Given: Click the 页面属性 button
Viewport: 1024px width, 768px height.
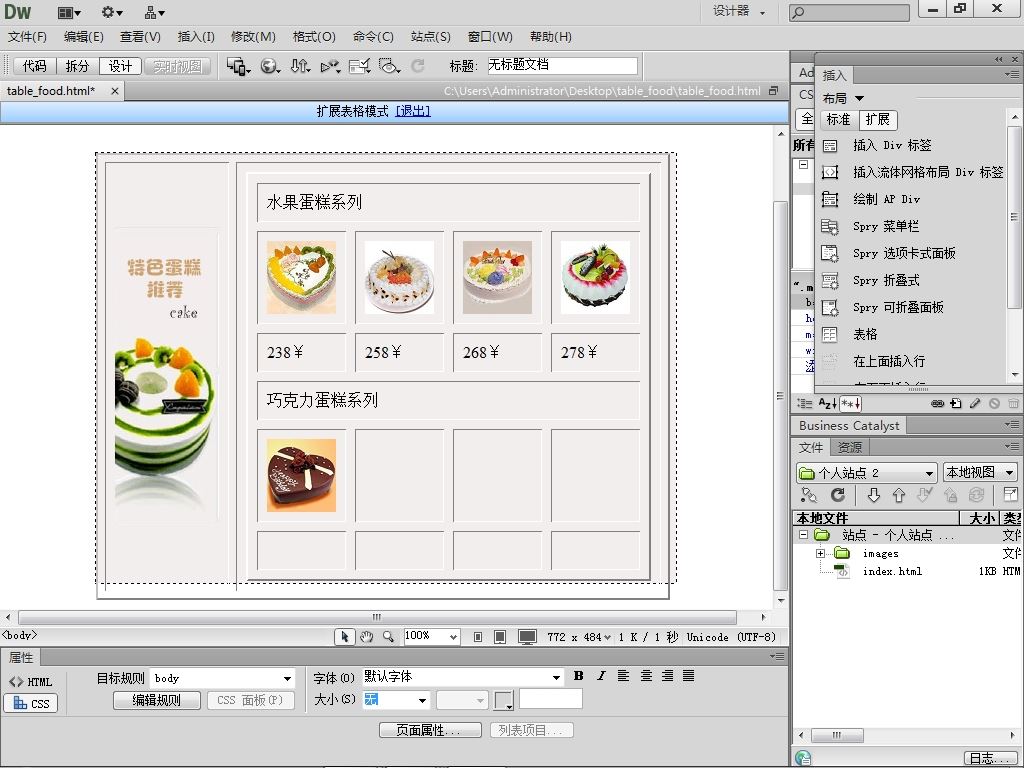Looking at the screenshot, I should (x=430, y=730).
